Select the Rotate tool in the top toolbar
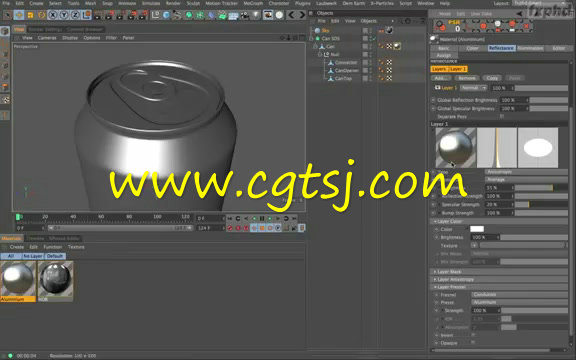This screenshot has width=576, height=360. click(42, 15)
